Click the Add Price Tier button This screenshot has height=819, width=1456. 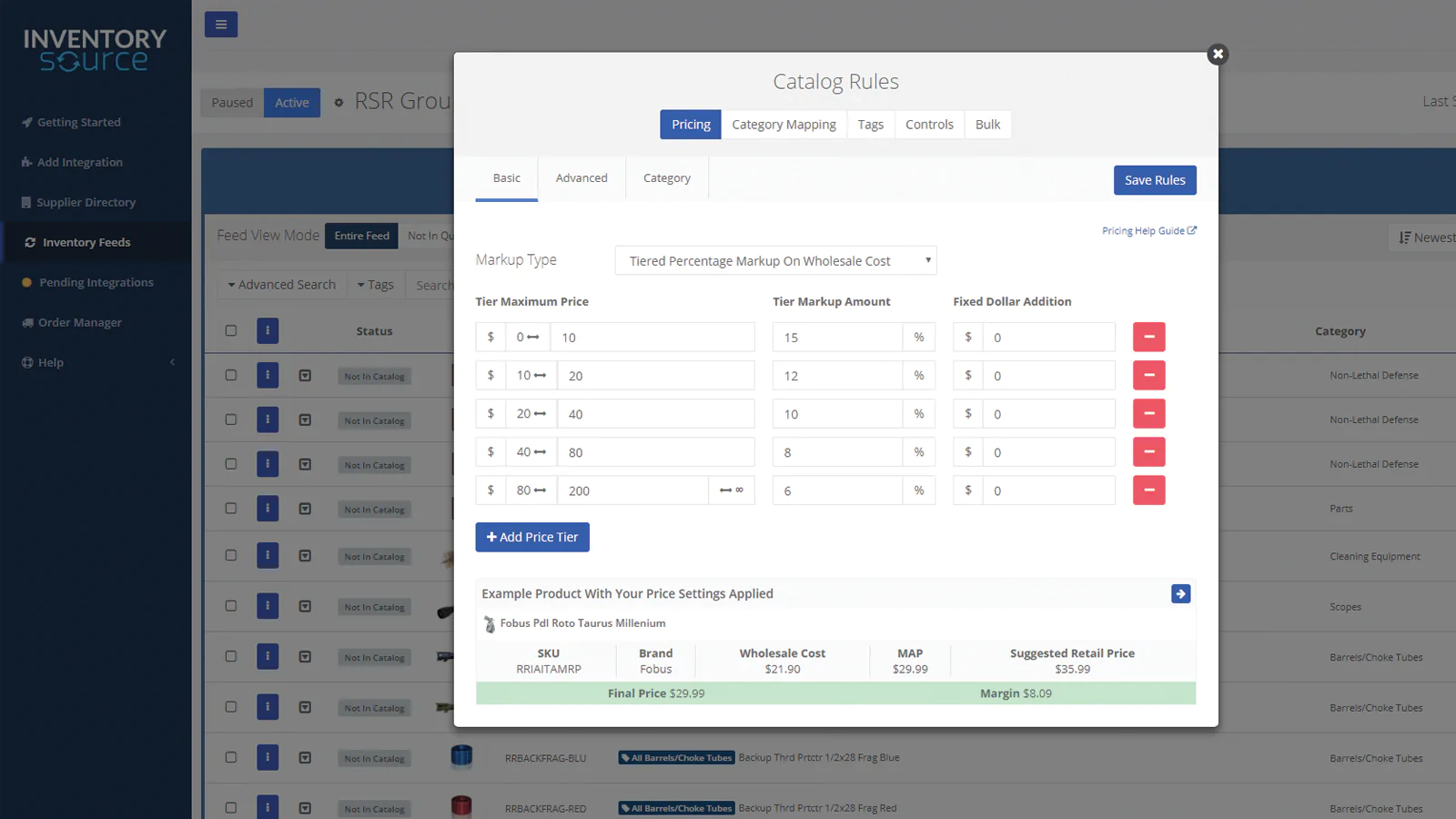coord(531,537)
